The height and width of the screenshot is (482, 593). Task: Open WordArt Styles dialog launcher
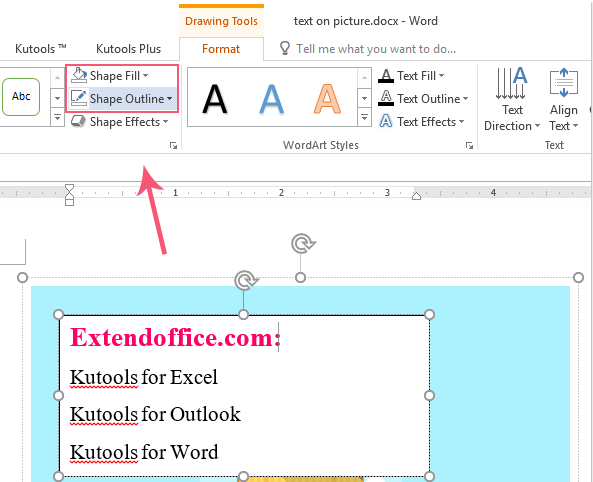(469, 145)
